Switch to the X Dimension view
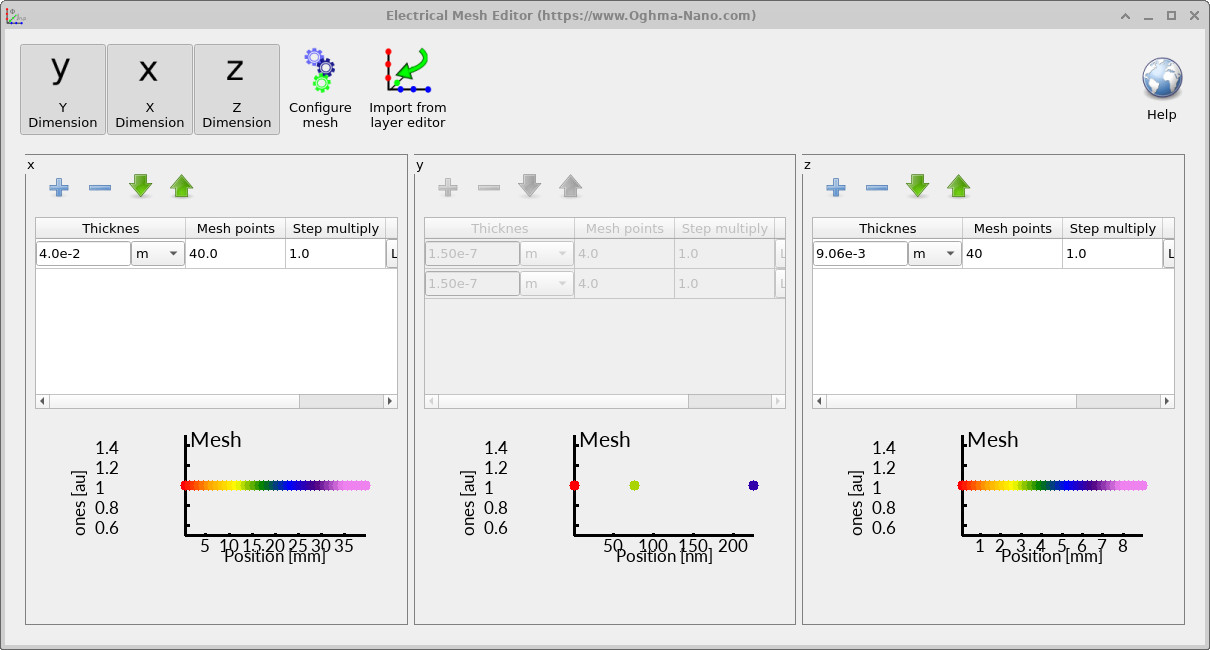This screenshot has height=650, width=1210. click(149, 88)
